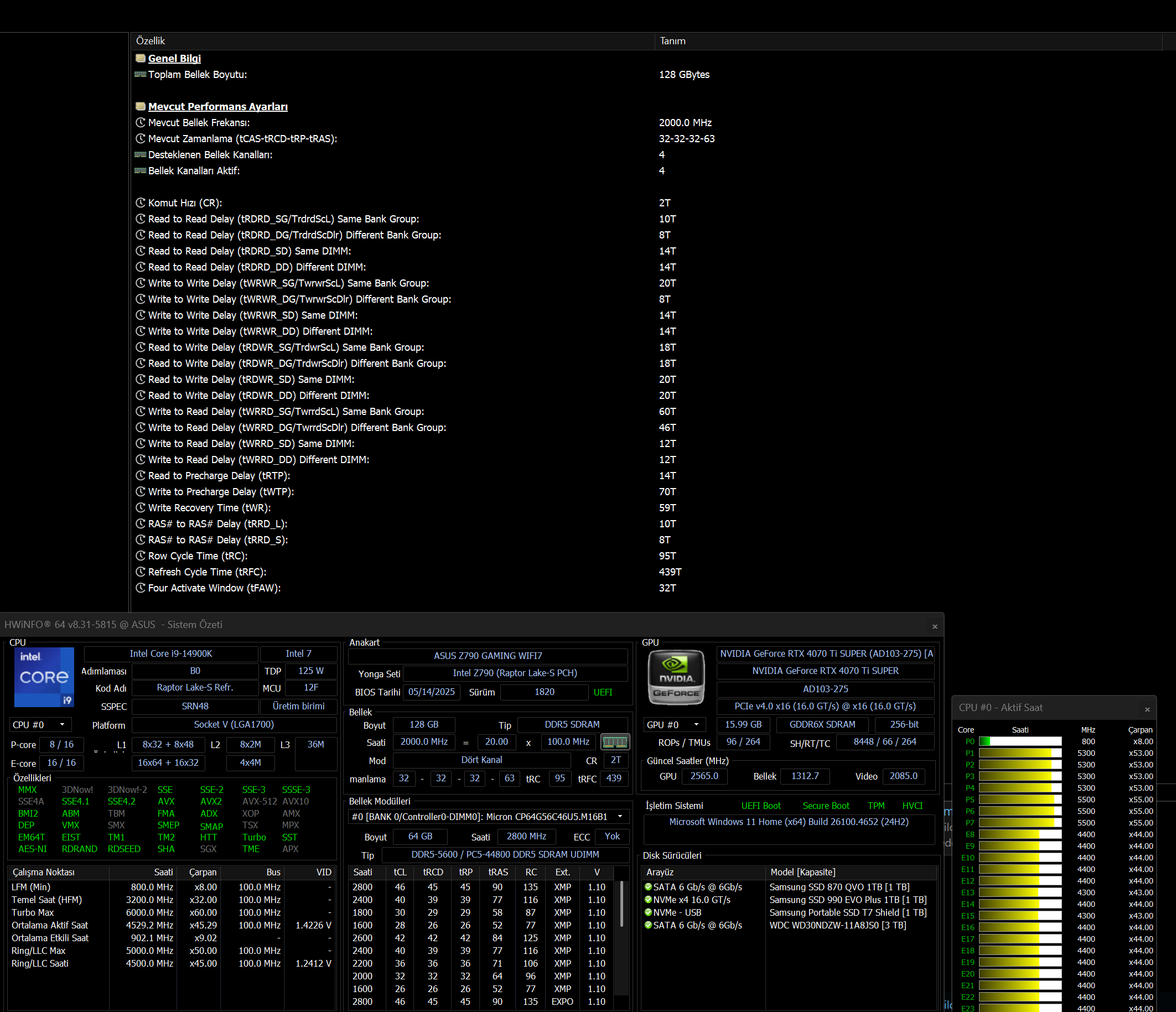Click the PCIe v4.0 x16 GPU interface field
1176x1012 pixels.
click(x=825, y=707)
